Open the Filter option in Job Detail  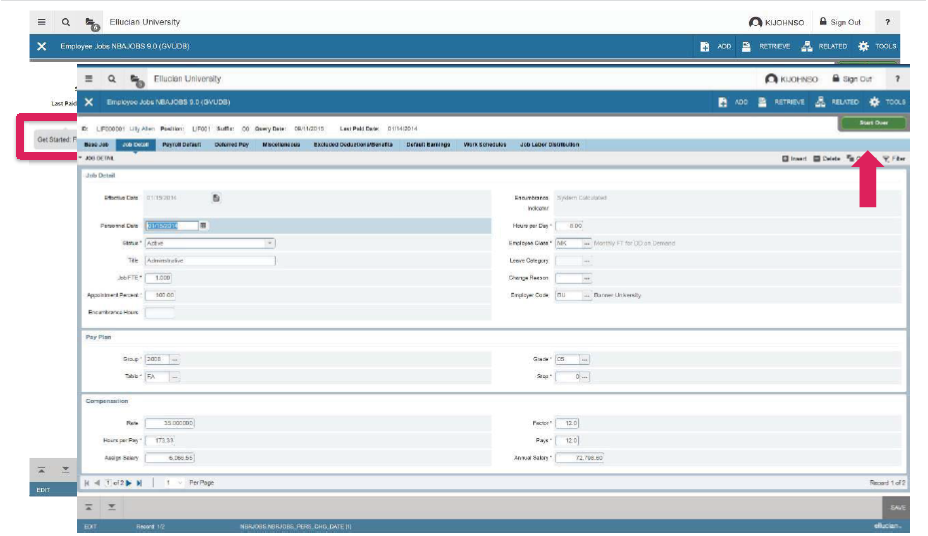(893, 158)
